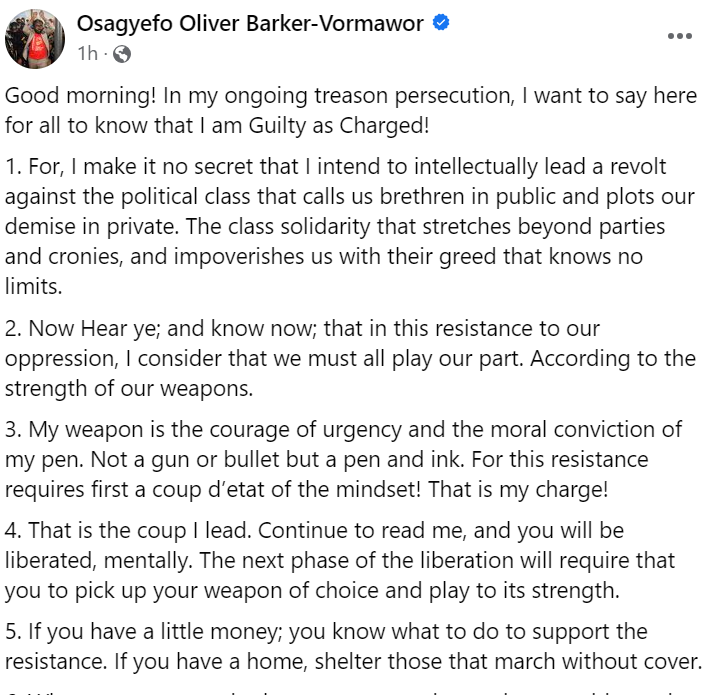Select paragraph 3 starting 'My weapon is'
This screenshot has height=695, width=710.
pyautogui.click(x=343, y=460)
